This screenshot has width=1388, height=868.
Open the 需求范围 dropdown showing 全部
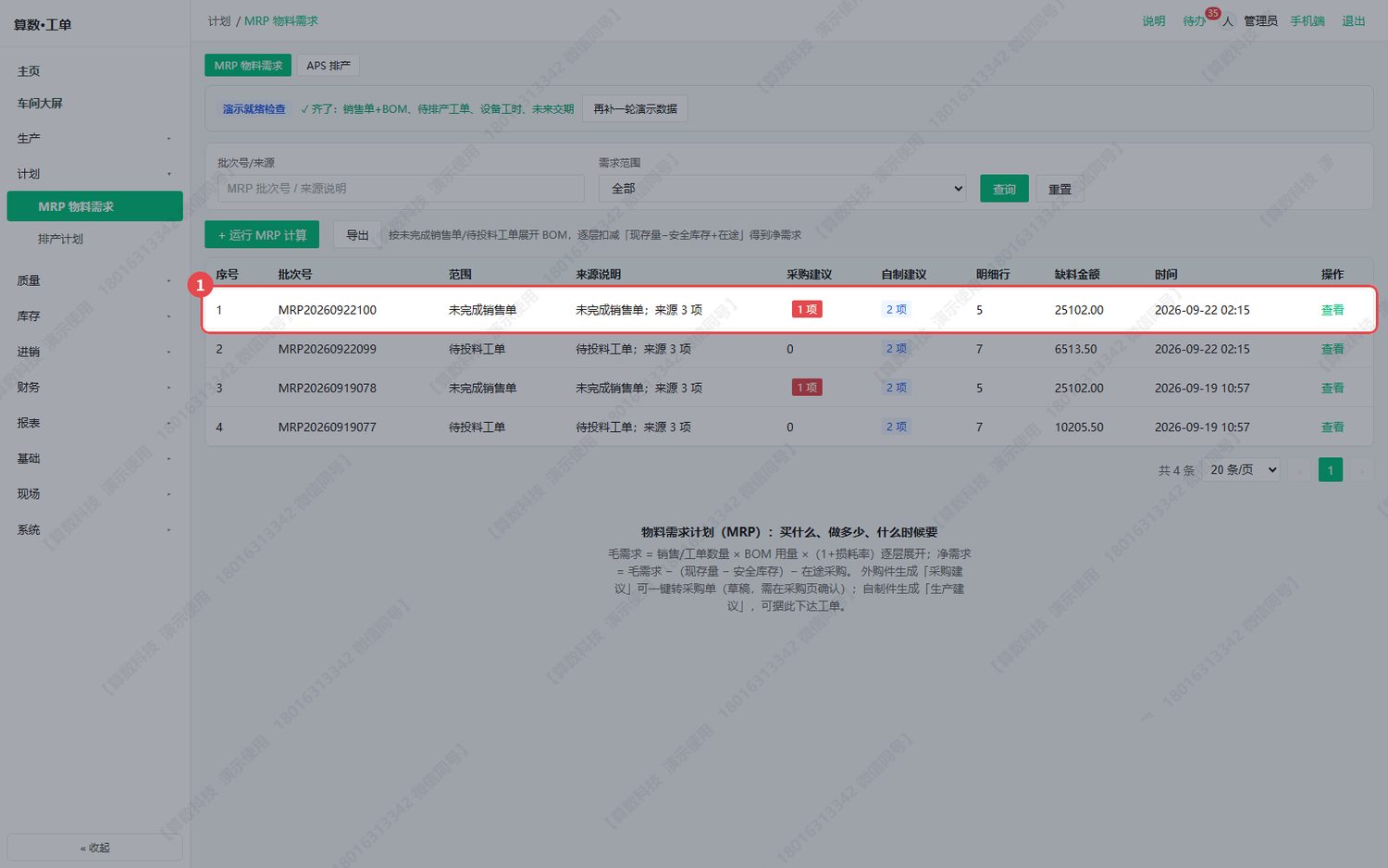tap(782, 189)
